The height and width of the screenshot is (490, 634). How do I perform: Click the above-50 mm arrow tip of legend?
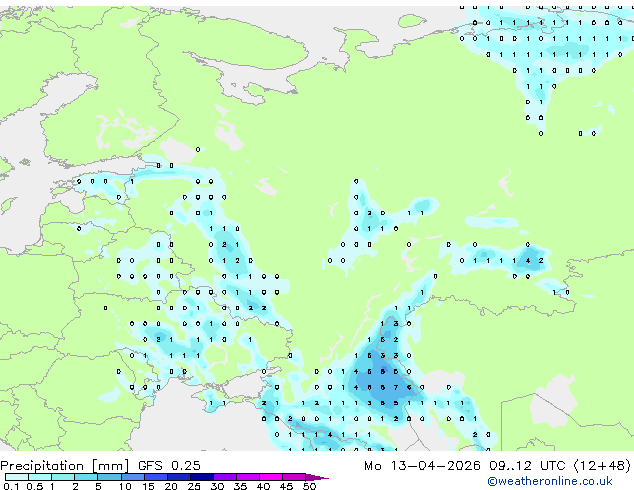click(317, 477)
